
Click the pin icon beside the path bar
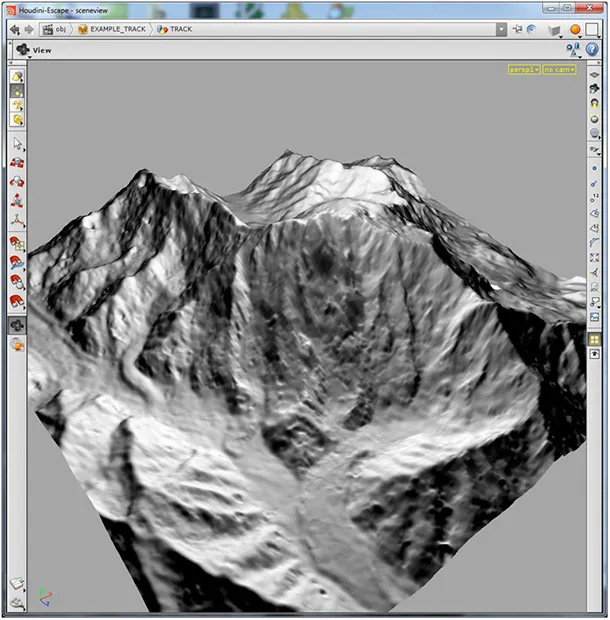click(517, 29)
